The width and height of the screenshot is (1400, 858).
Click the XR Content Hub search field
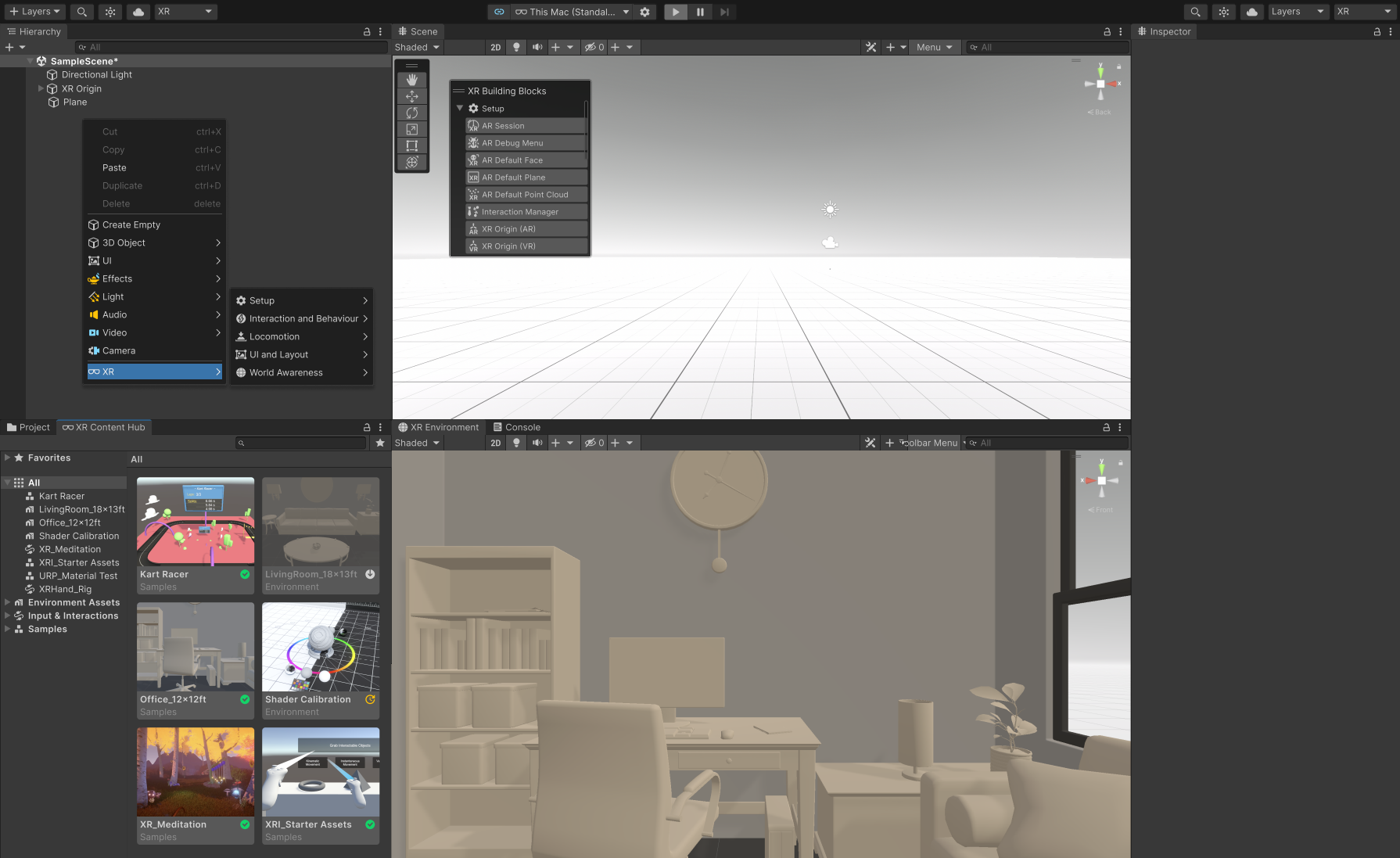301,443
